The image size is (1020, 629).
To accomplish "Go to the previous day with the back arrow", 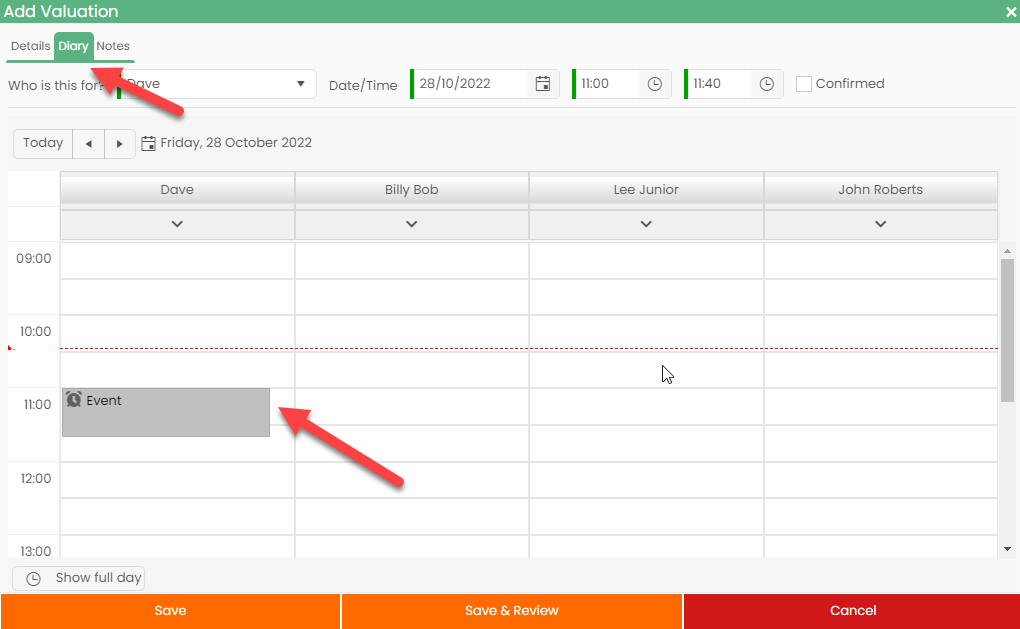I will pyautogui.click(x=88, y=143).
